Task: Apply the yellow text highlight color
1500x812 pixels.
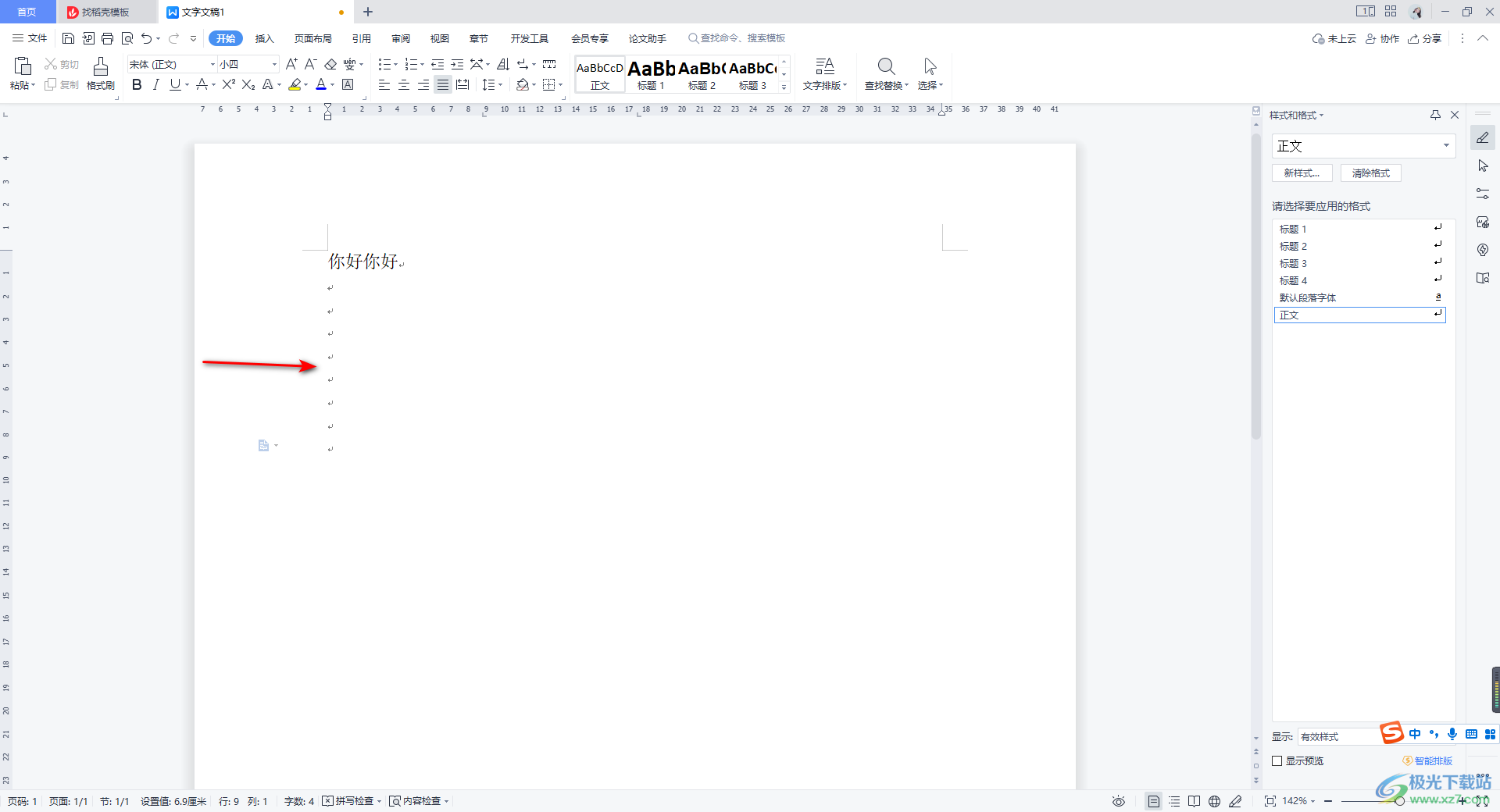Action: (x=295, y=84)
